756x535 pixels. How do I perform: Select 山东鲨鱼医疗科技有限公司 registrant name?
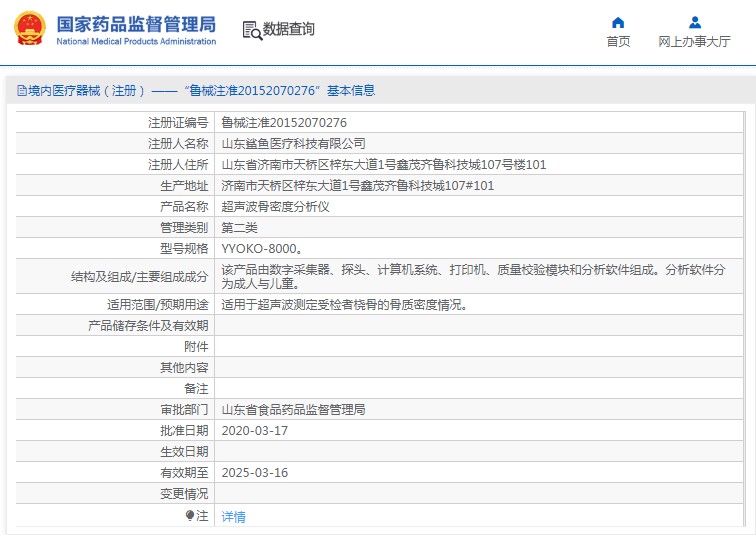click(293, 144)
